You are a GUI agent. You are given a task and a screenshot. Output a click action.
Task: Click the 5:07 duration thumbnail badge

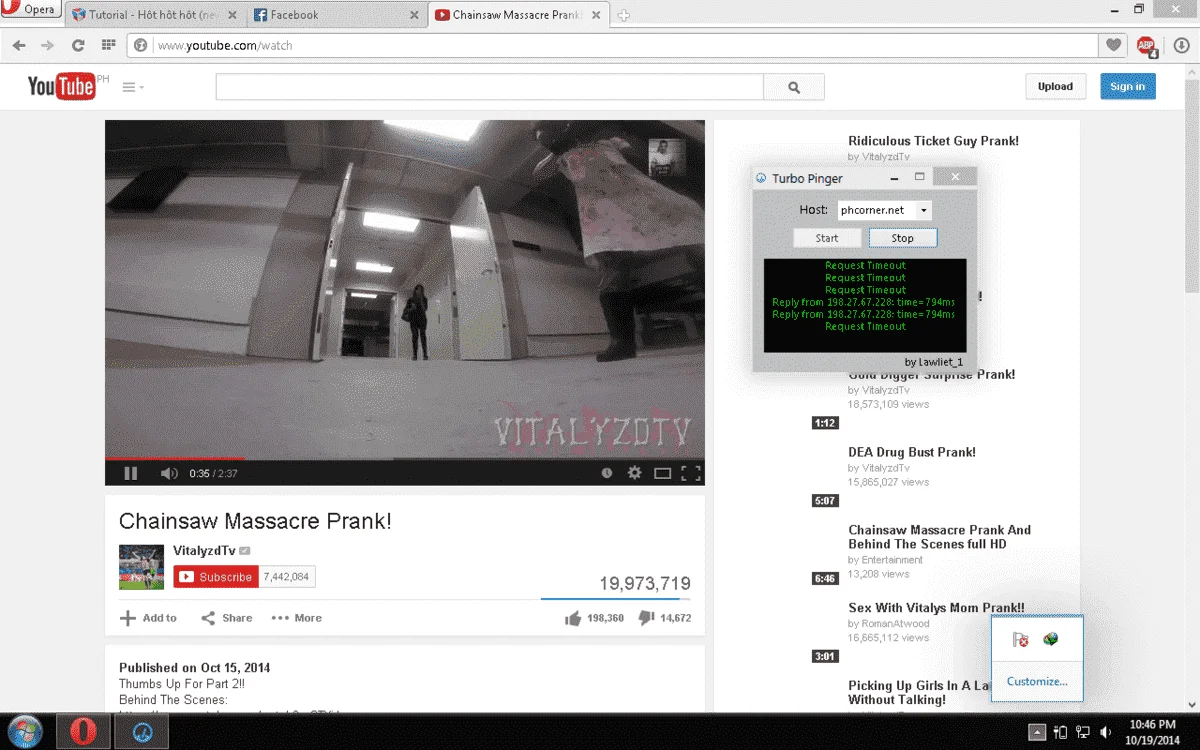point(825,501)
